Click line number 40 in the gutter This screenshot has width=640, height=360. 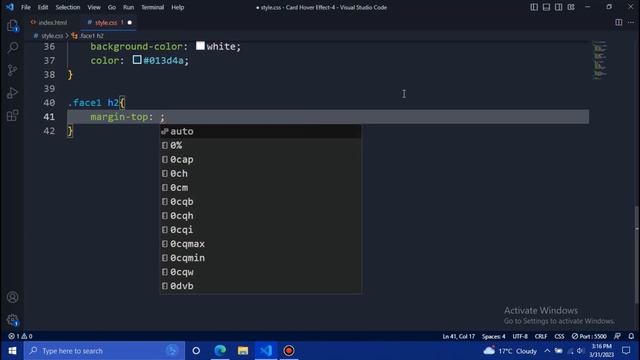(x=49, y=102)
